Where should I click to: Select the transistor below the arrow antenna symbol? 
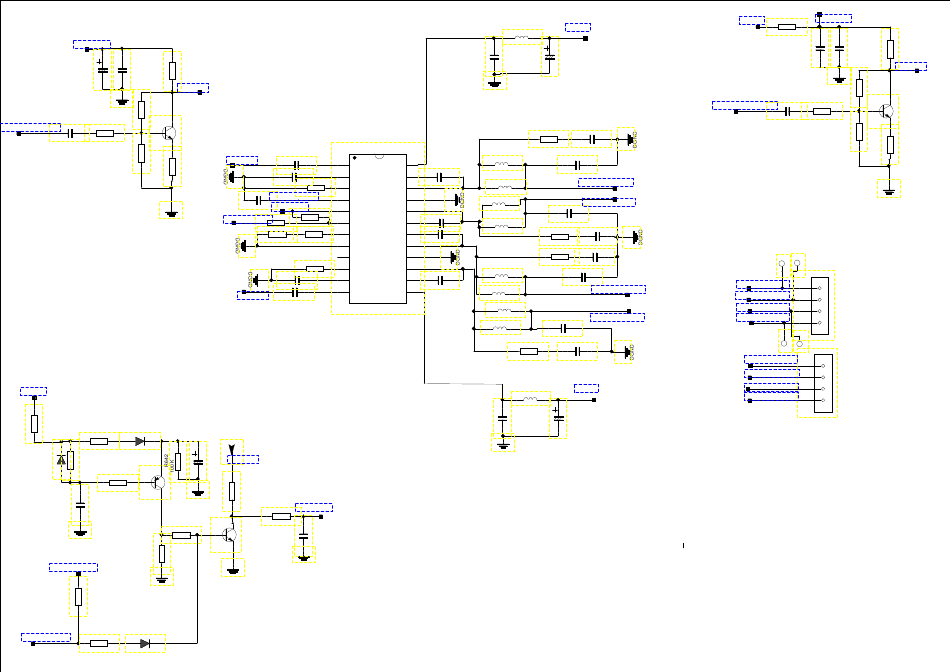click(x=229, y=534)
